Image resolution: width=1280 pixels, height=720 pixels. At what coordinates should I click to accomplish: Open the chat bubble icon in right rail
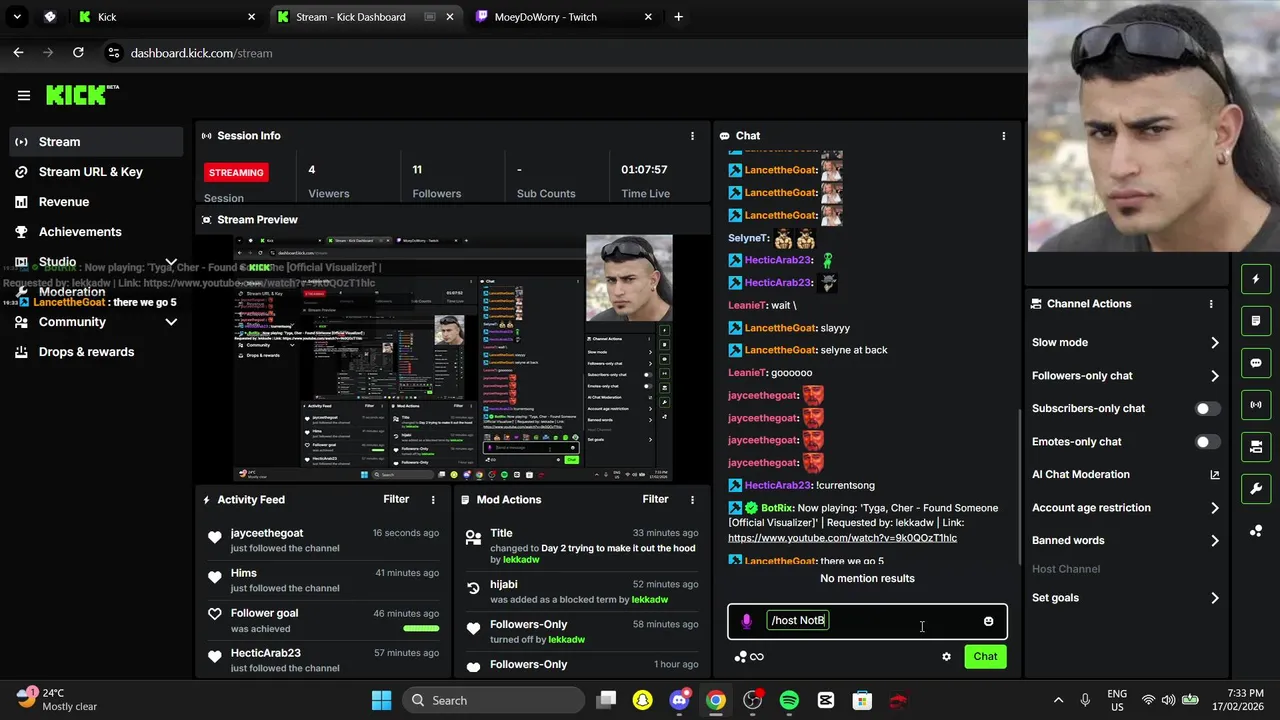(1256, 363)
